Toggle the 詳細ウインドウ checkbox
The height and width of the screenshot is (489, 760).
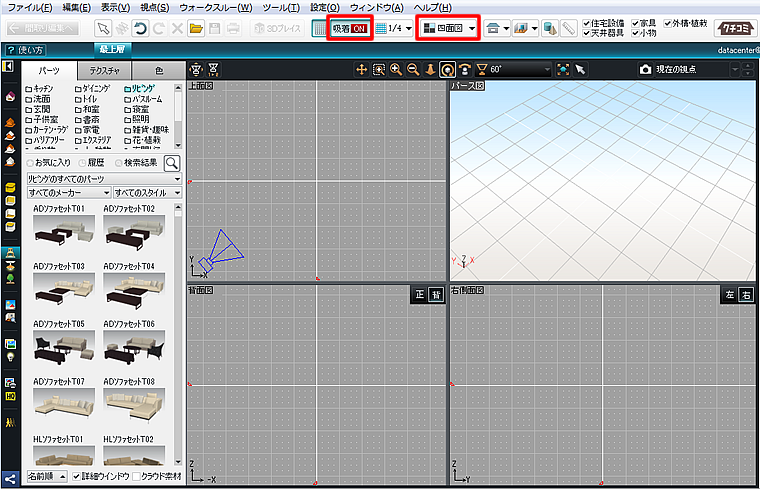[x=76, y=476]
